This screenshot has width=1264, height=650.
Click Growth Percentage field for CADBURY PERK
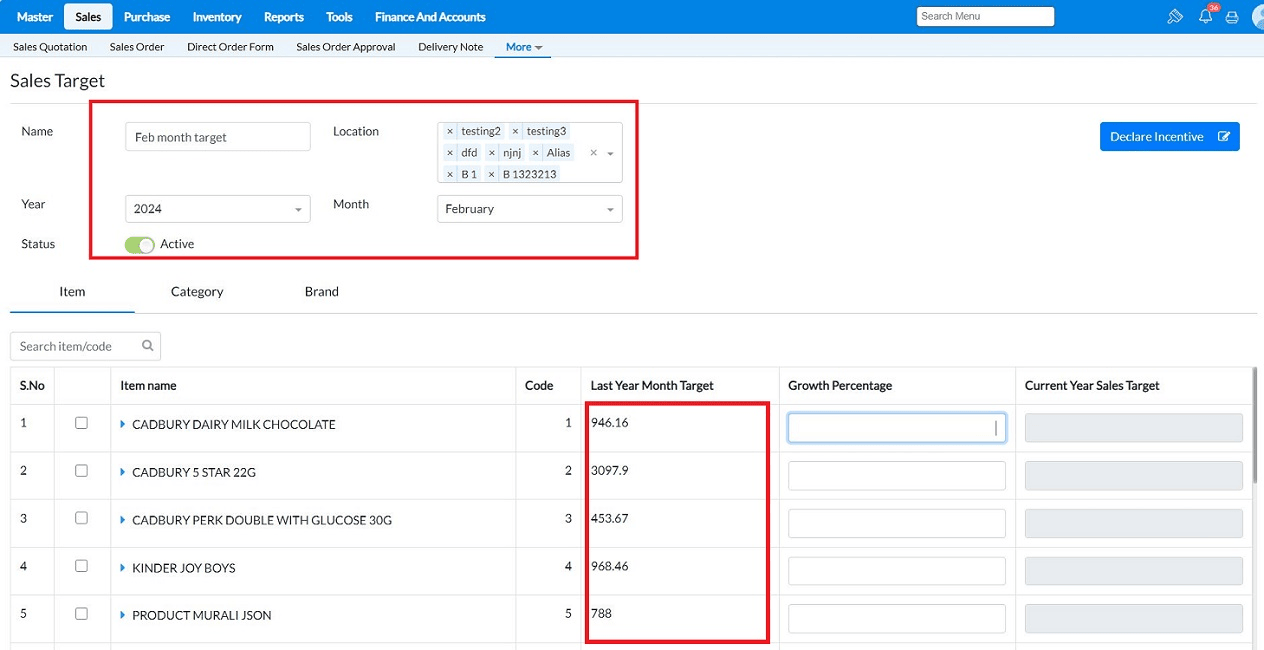[897, 523]
